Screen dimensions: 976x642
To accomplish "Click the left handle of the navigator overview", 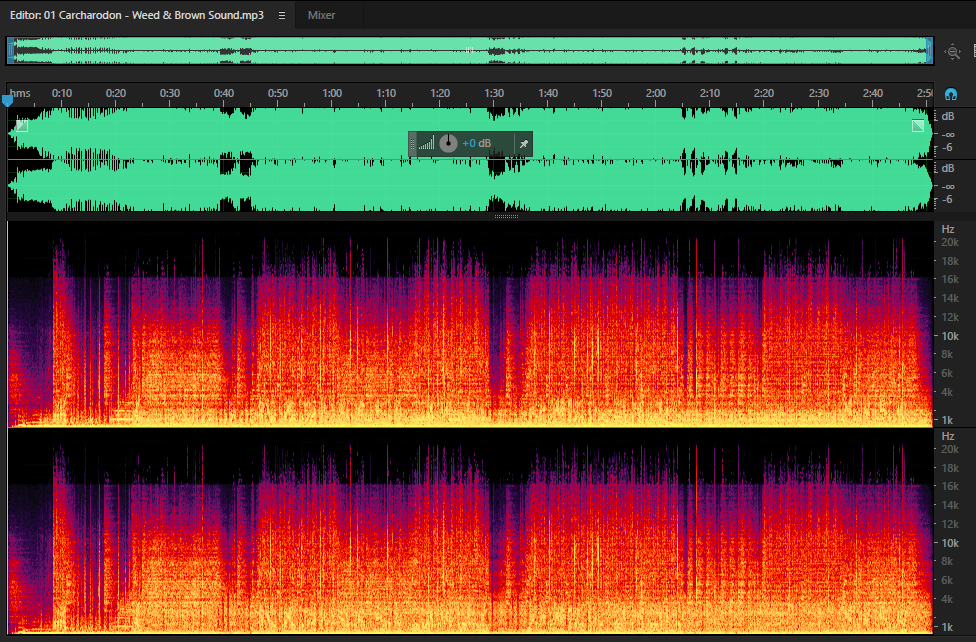I will (x=11, y=50).
